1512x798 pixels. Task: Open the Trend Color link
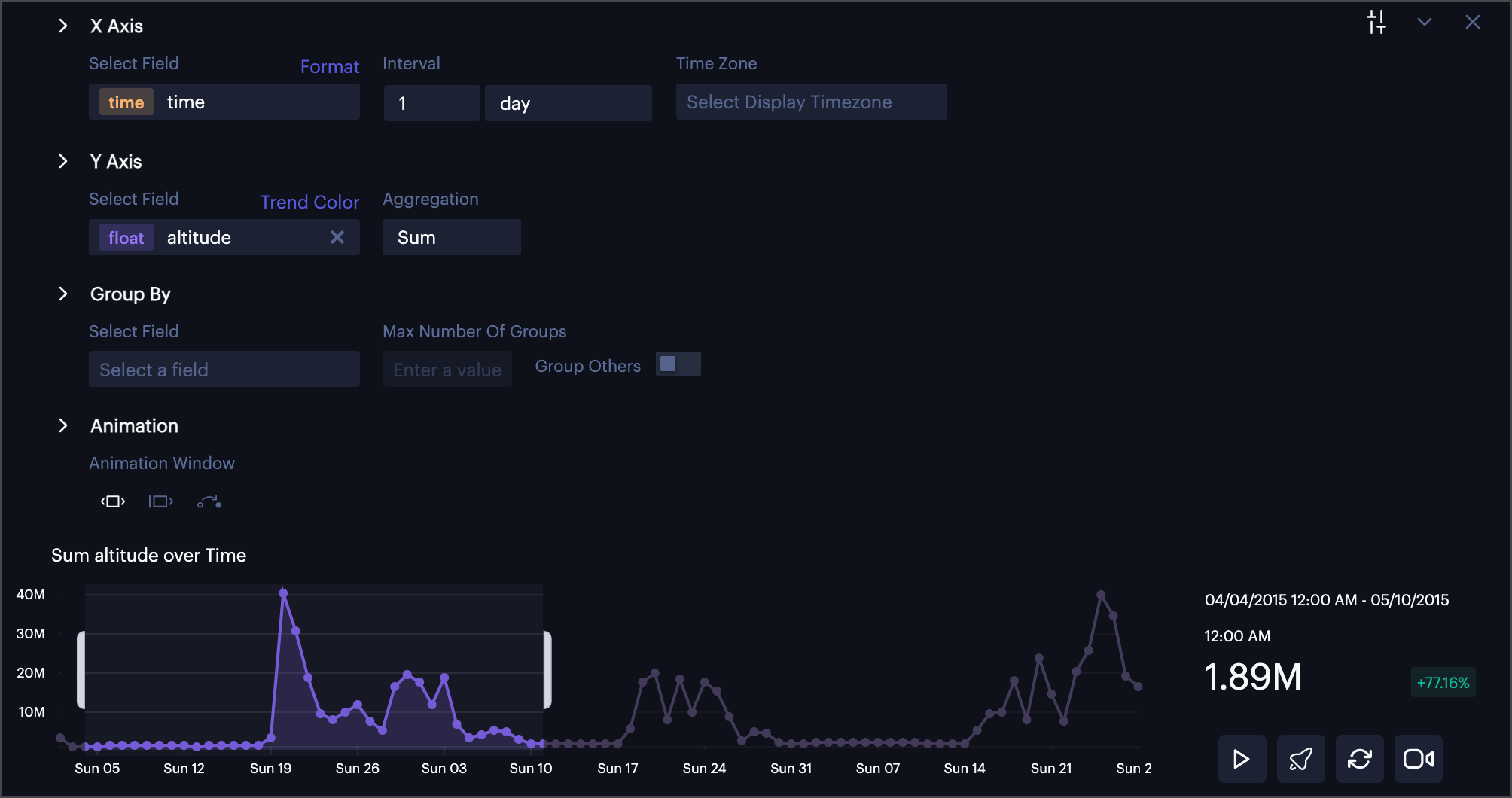click(x=309, y=202)
